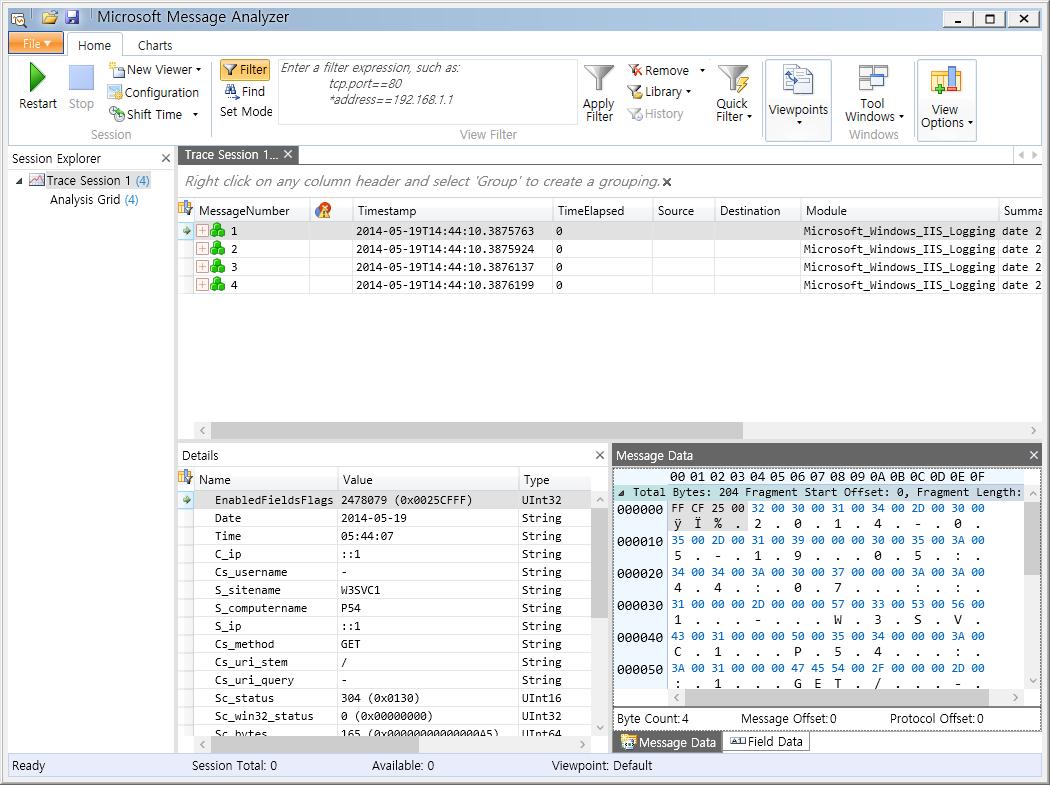Sort by Module column header
1050x785 pixels.
click(x=899, y=210)
